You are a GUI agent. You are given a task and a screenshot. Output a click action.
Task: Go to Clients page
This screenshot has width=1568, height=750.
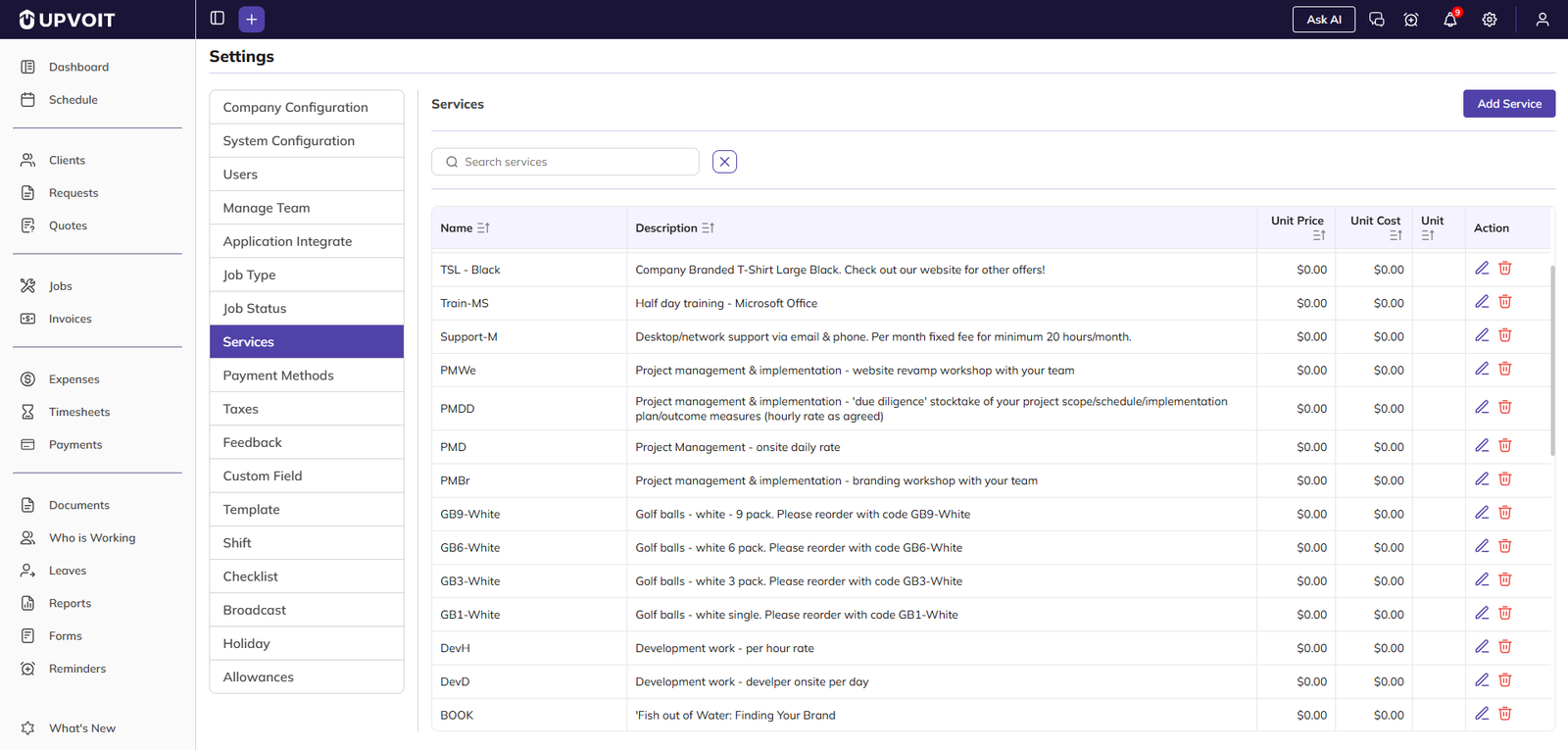[x=67, y=160]
